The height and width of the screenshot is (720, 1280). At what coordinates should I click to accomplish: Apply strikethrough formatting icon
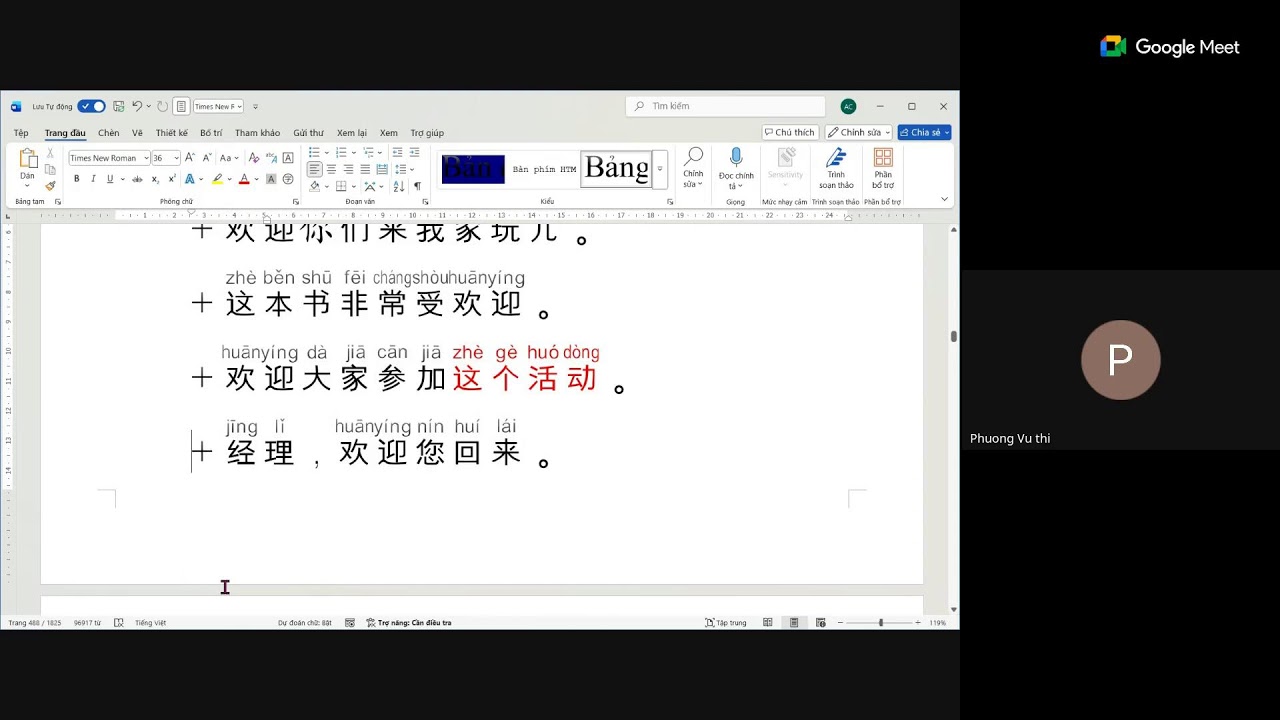138,179
